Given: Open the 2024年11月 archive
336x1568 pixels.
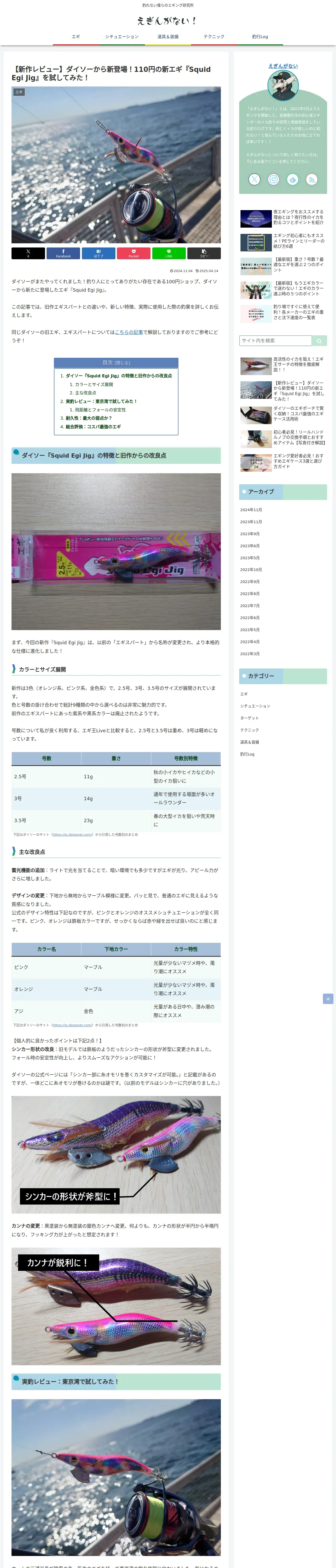Looking at the screenshot, I should click(x=251, y=510).
